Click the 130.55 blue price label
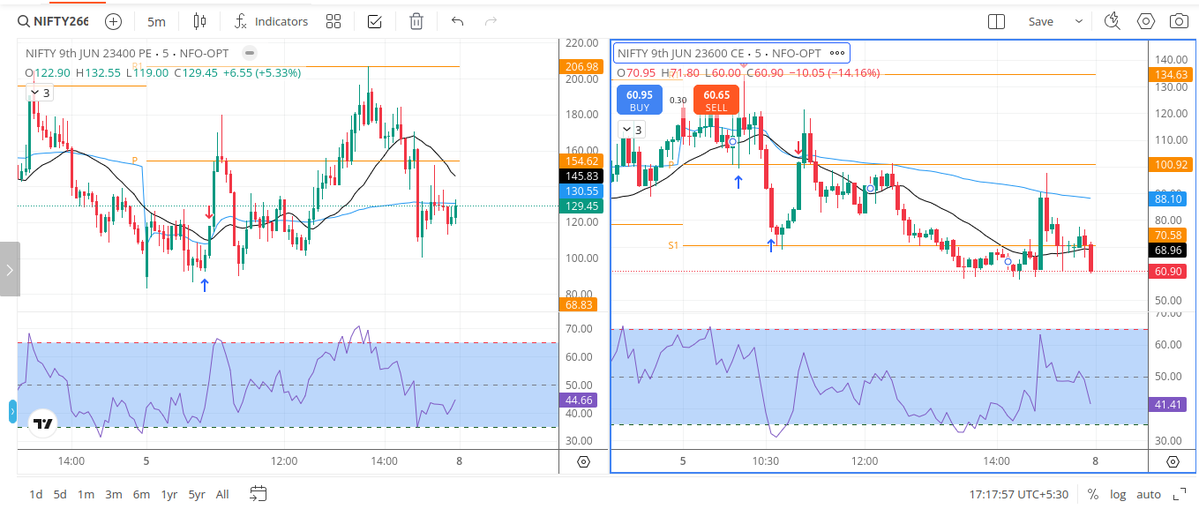 coord(582,190)
